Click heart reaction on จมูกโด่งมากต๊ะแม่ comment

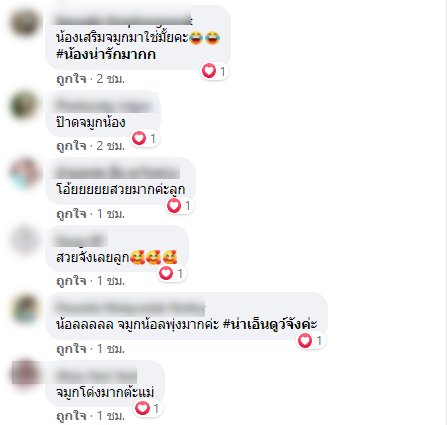(x=148, y=408)
